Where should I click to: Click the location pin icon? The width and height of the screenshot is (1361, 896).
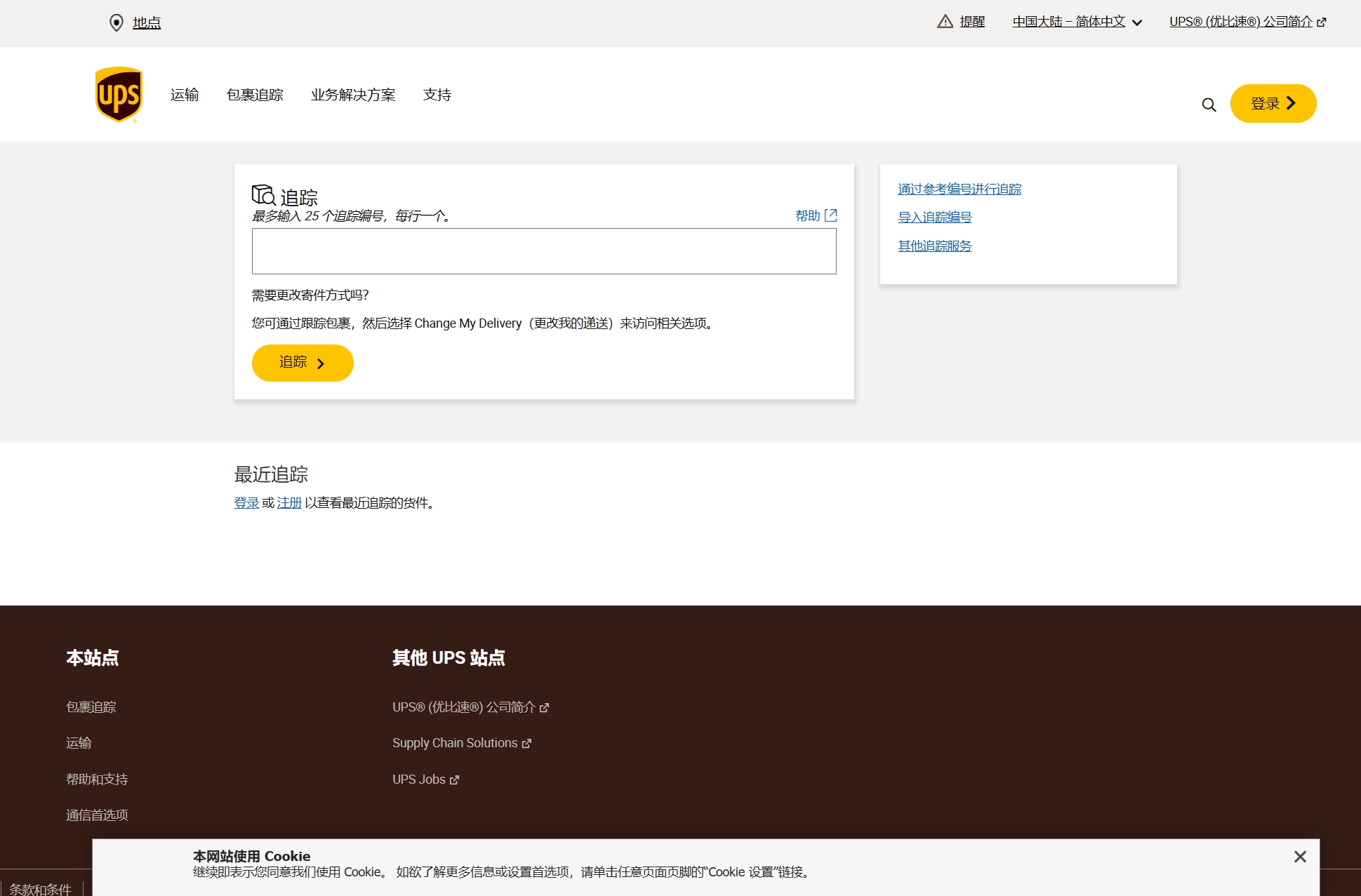tap(117, 23)
